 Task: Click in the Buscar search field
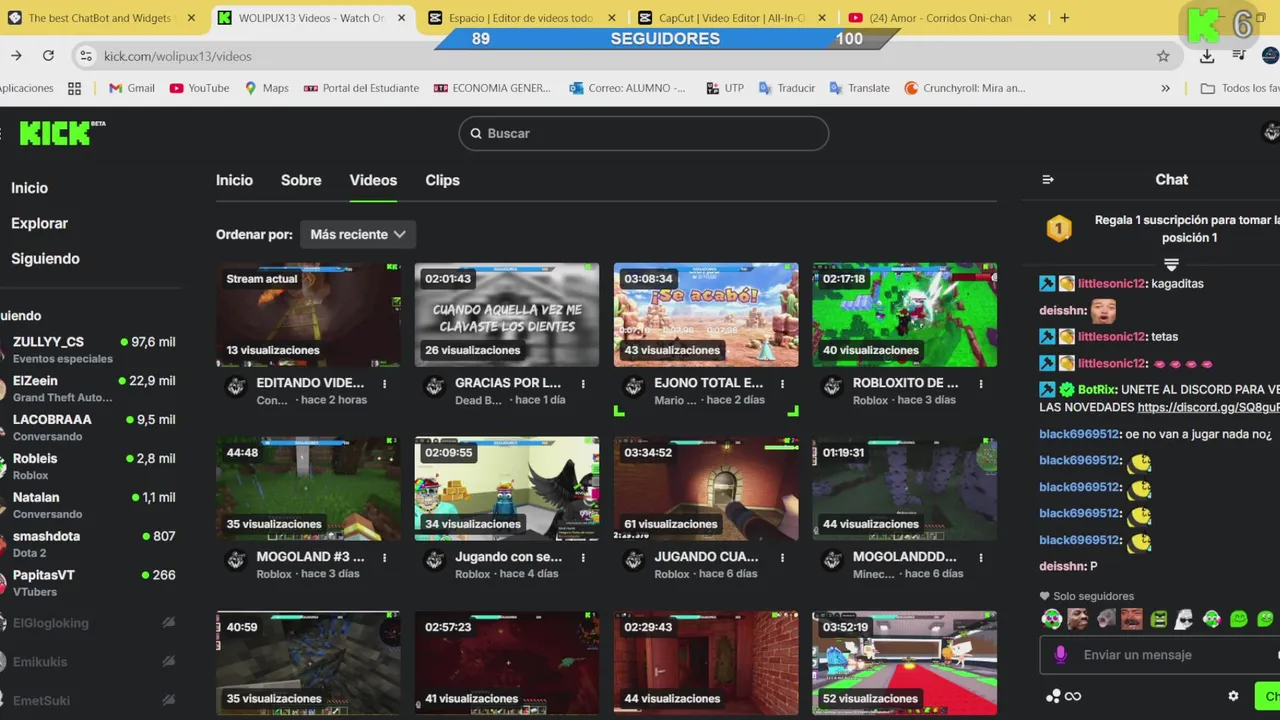pos(643,133)
